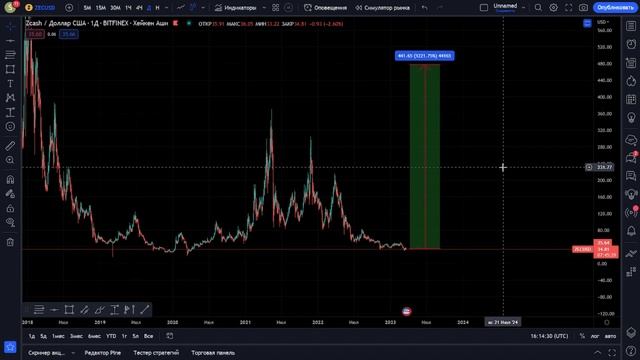Open the calendar icon in right sidebar
This screenshot has width=640, height=360.
(631, 99)
